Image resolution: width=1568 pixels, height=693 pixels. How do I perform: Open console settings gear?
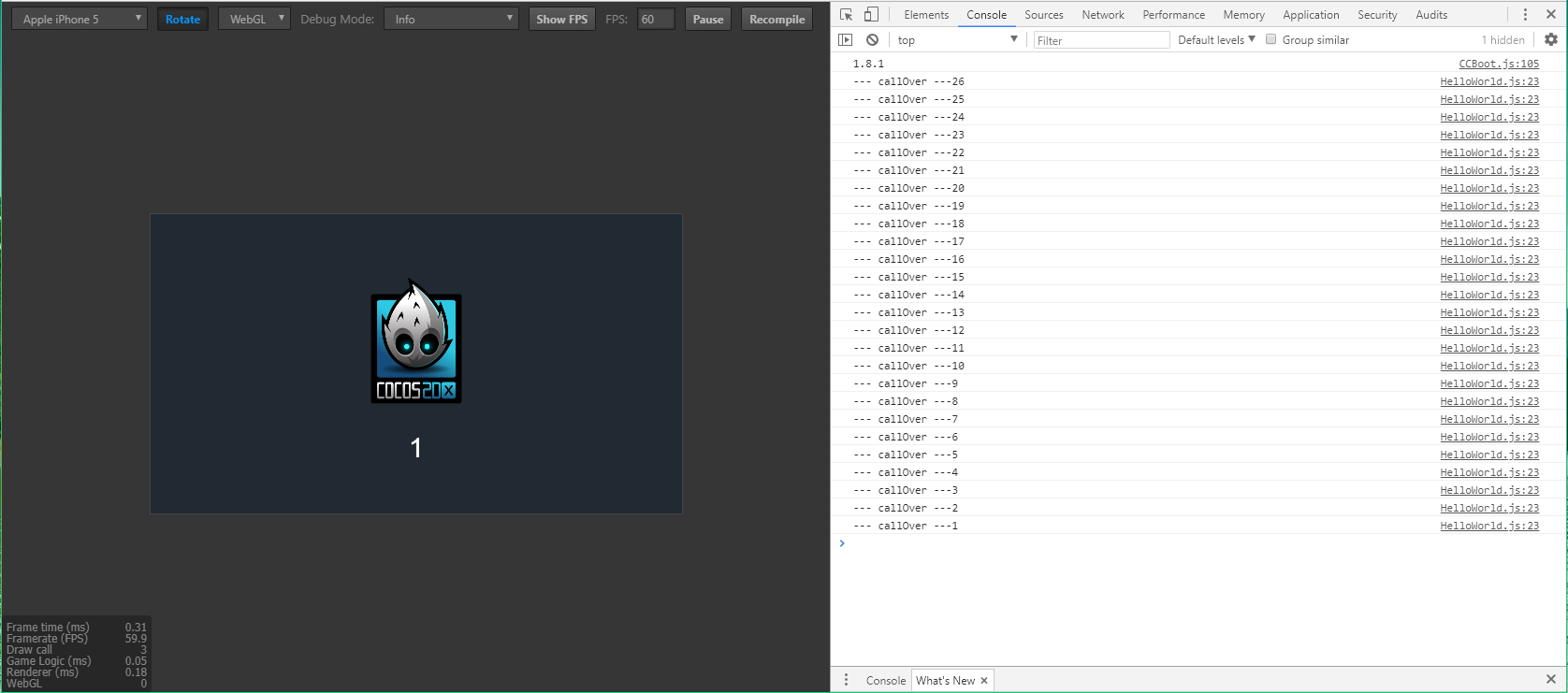(x=1551, y=40)
